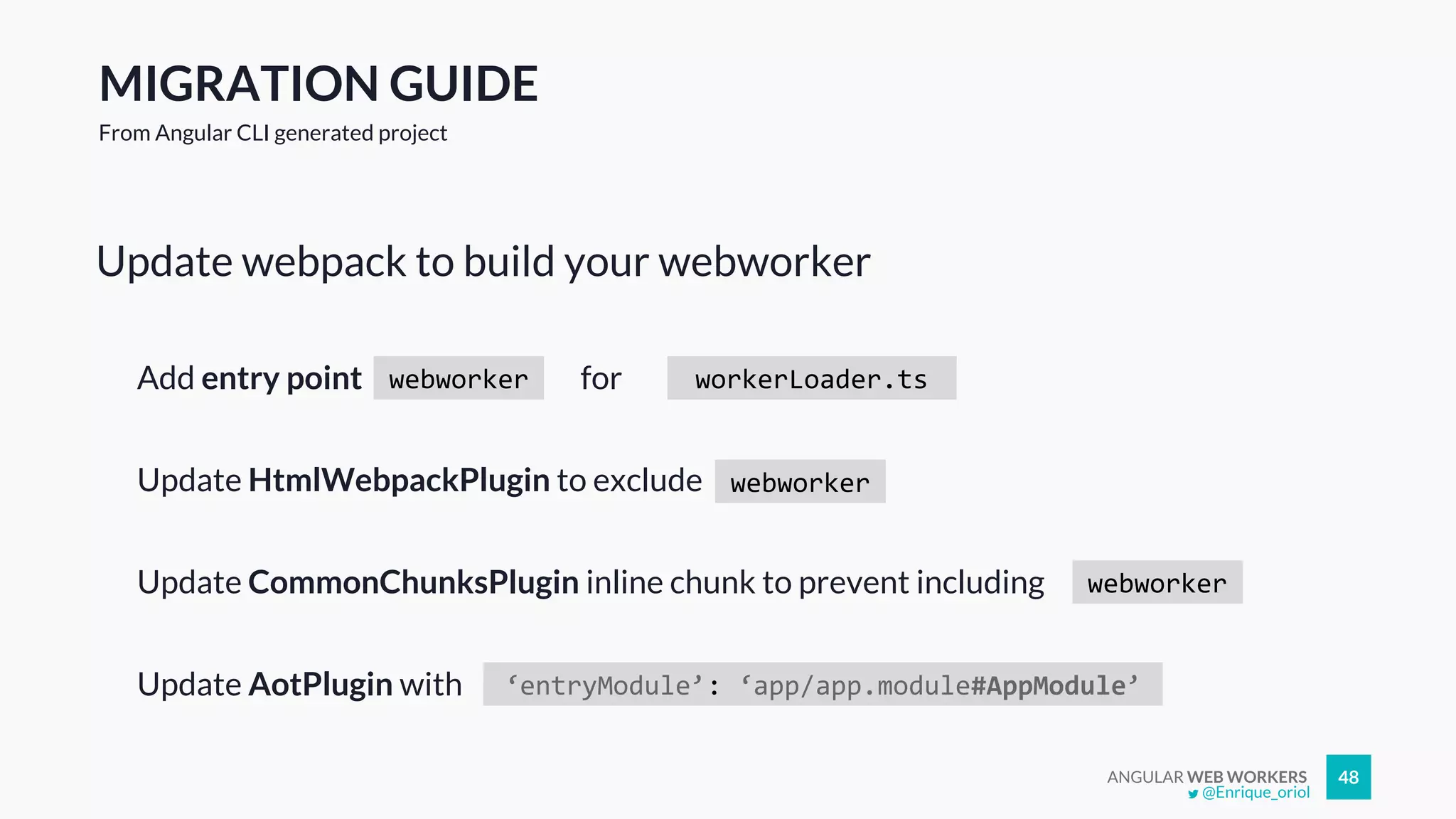Screen dimensions: 1456x819
Task: Click the text to exclude
Action: point(629,481)
